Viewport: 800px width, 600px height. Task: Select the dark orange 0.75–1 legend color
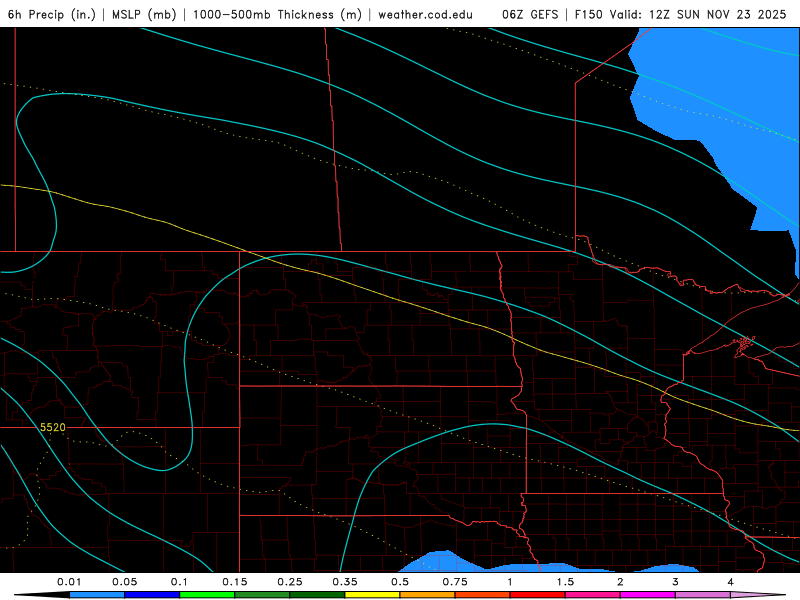pos(483,595)
